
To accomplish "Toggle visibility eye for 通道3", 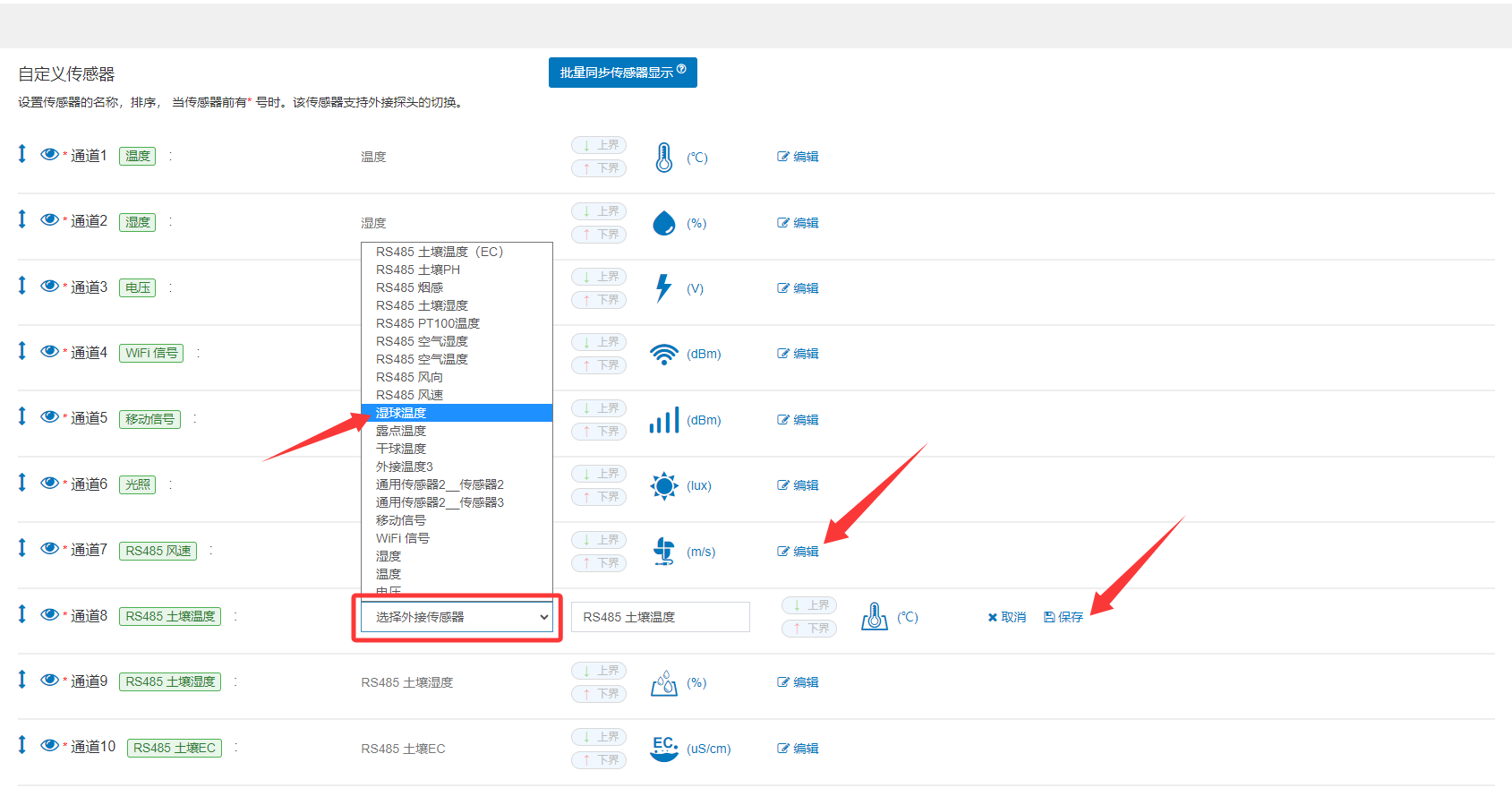I will pos(49,286).
